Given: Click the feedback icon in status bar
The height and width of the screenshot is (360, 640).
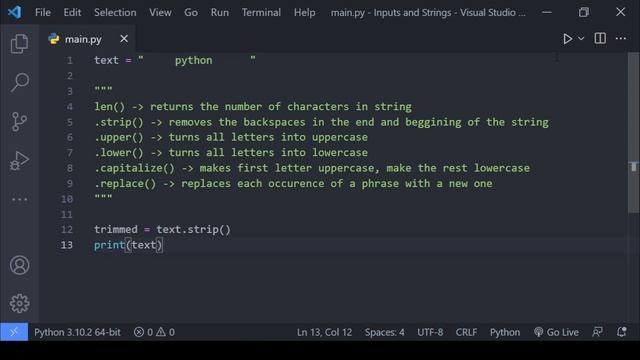Looking at the screenshot, I should pos(598,332).
